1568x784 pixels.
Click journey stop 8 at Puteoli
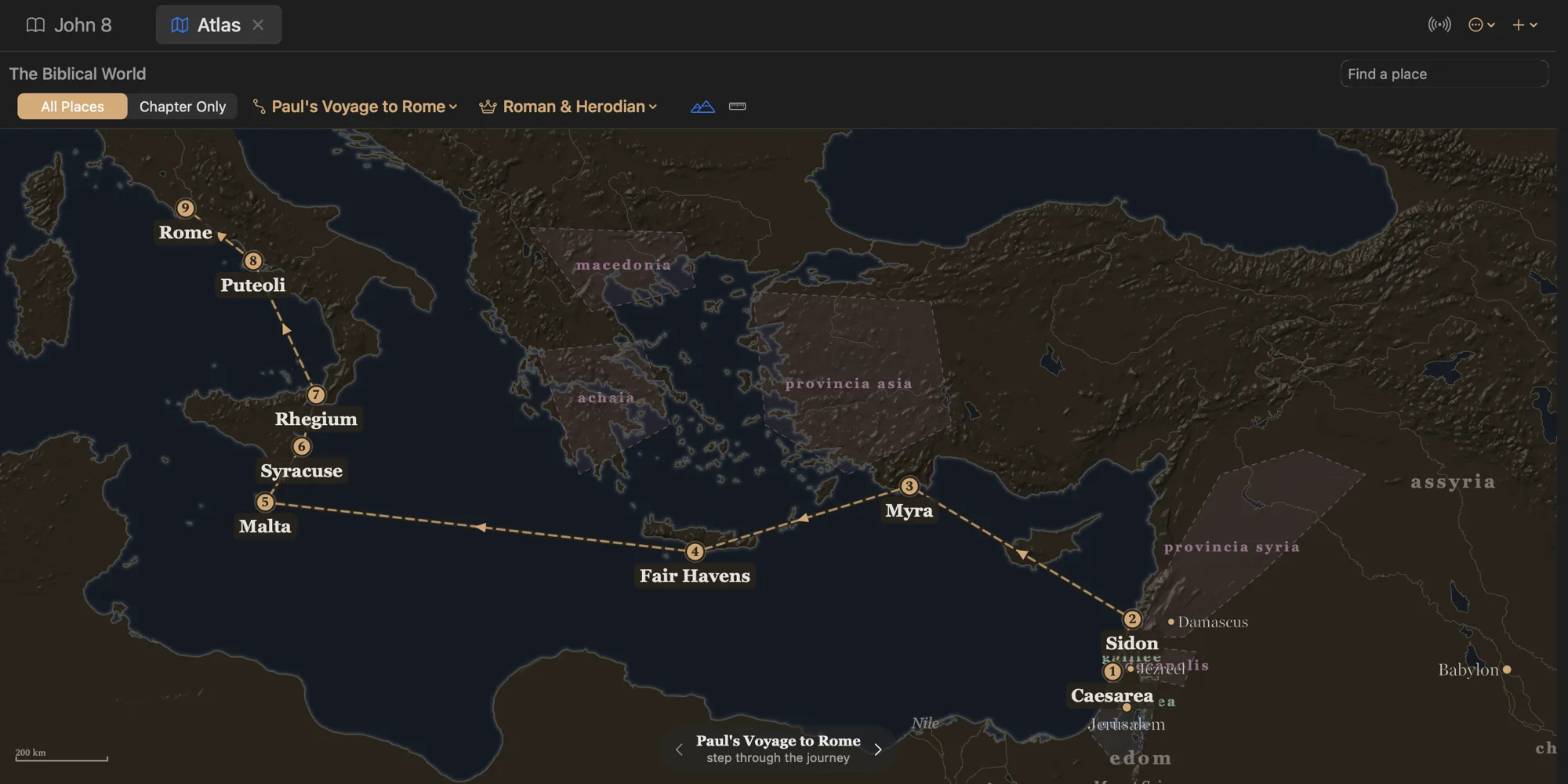[x=252, y=260]
